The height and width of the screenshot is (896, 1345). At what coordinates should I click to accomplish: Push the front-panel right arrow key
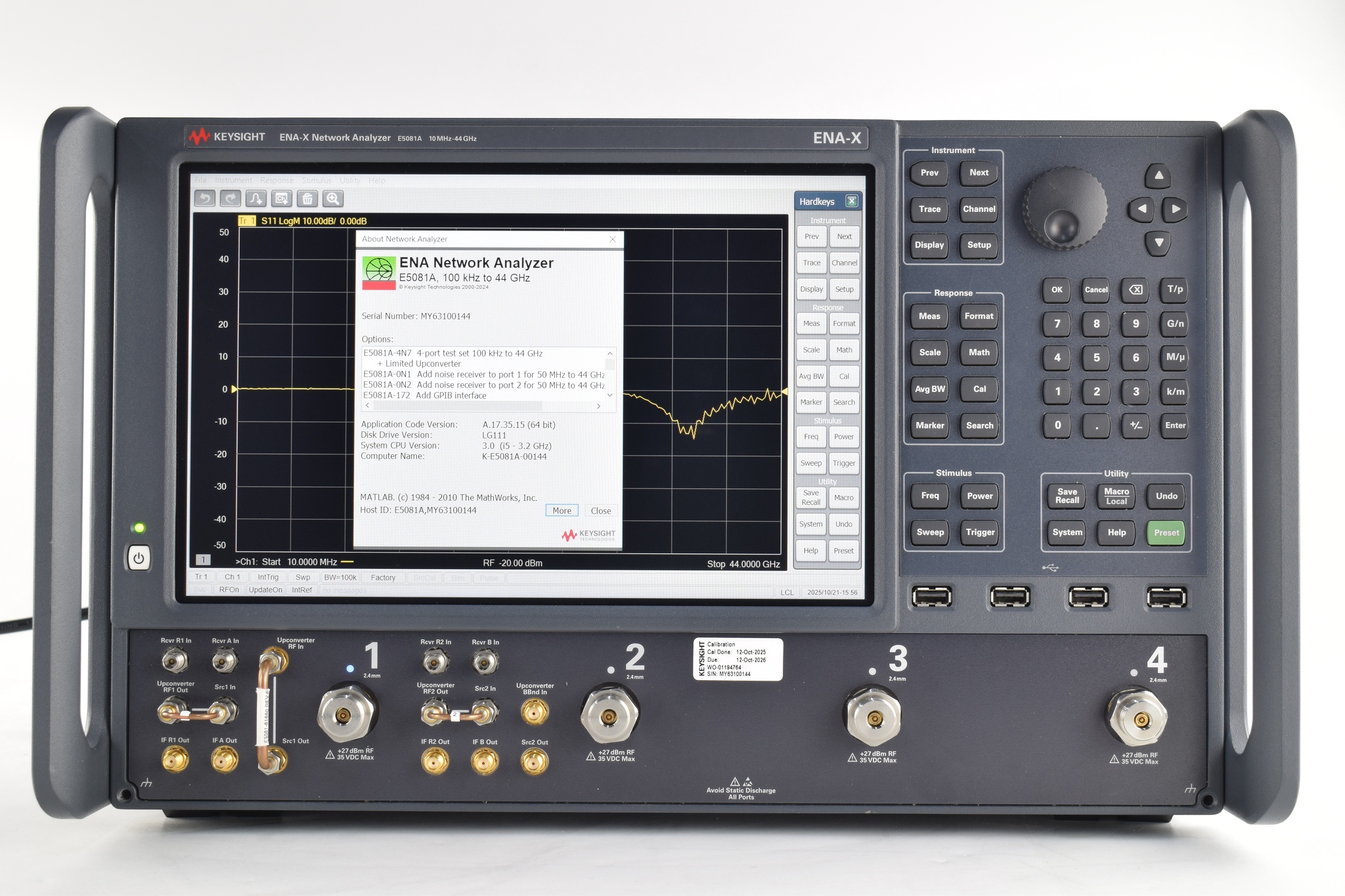[x=1176, y=209]
